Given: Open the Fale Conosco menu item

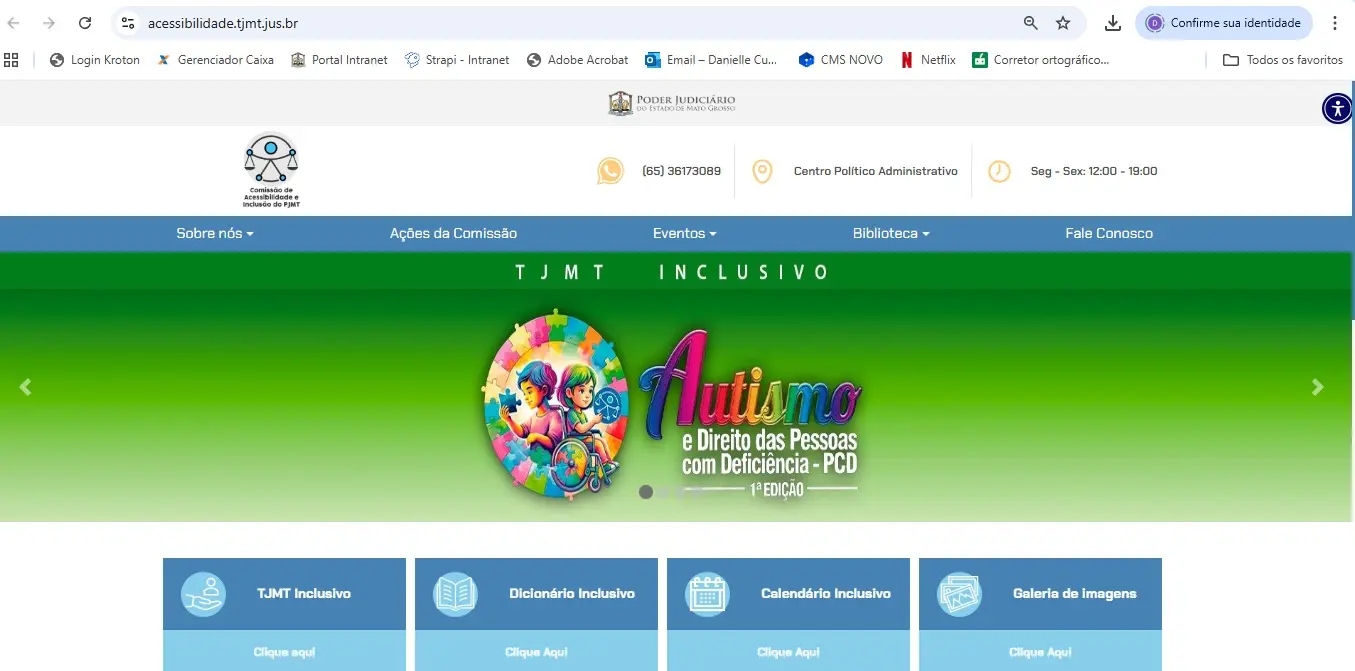Looking at the screenshot, I should [x=1109, y=233].
